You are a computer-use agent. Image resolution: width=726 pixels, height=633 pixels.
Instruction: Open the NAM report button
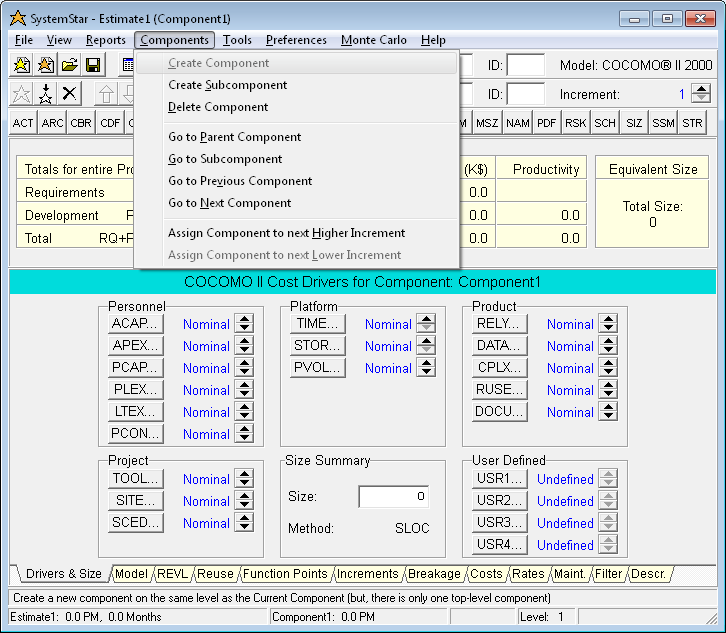[518, 123]
